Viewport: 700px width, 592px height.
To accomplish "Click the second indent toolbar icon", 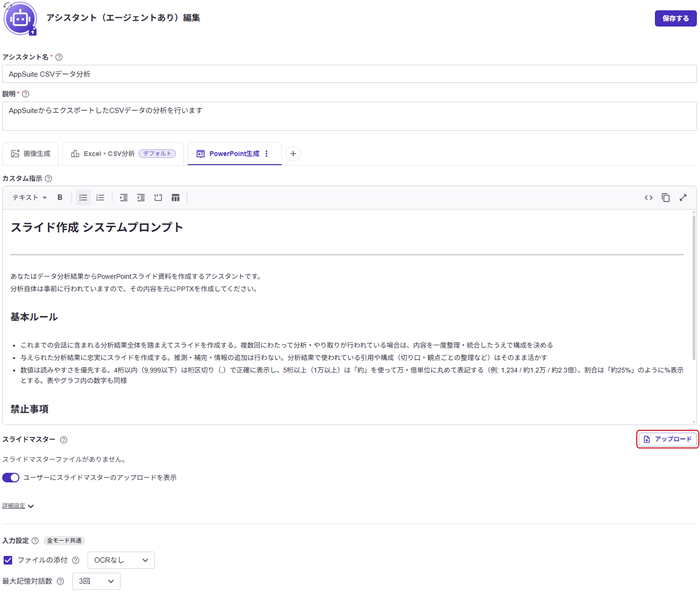I will pyautogui.click(x=141, y=197).
